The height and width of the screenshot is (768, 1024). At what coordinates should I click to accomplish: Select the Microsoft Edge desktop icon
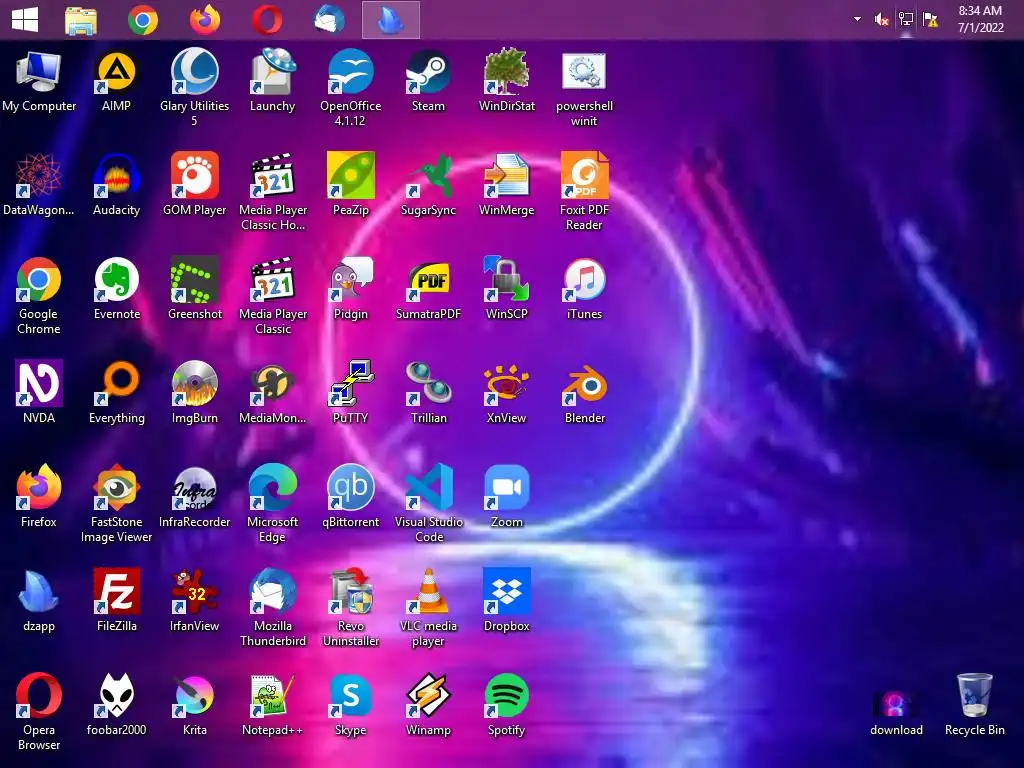(x=272, y=488)
